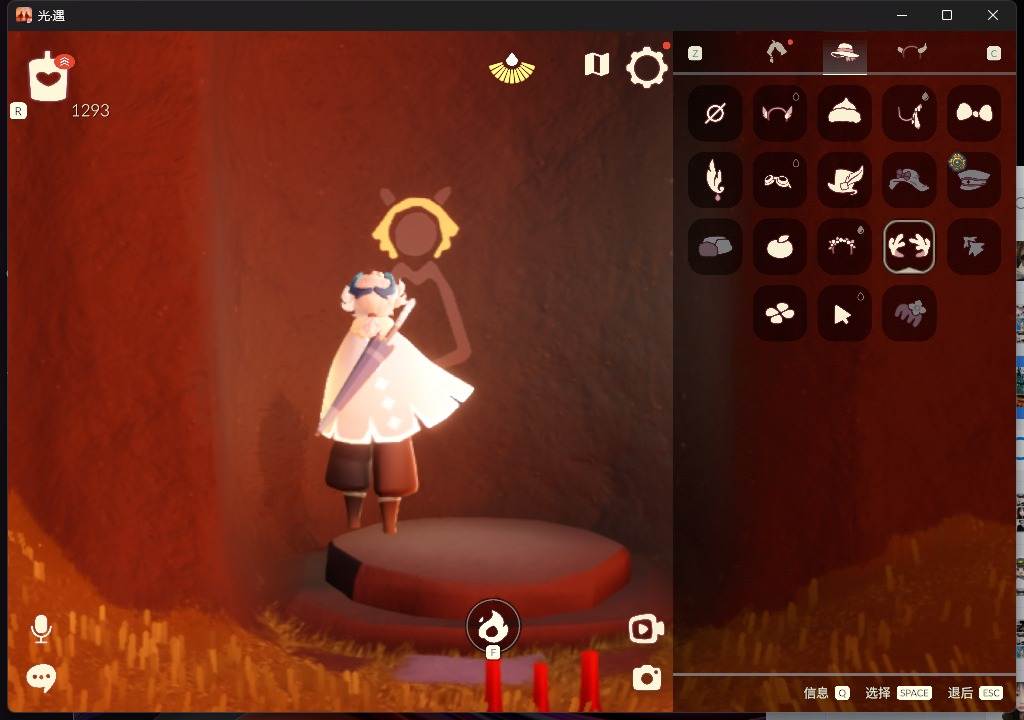This screenshot has width=1024, height=720.
Task: Open the chat speech bubble
Action: pyautogui.click(x=41, y=678)
